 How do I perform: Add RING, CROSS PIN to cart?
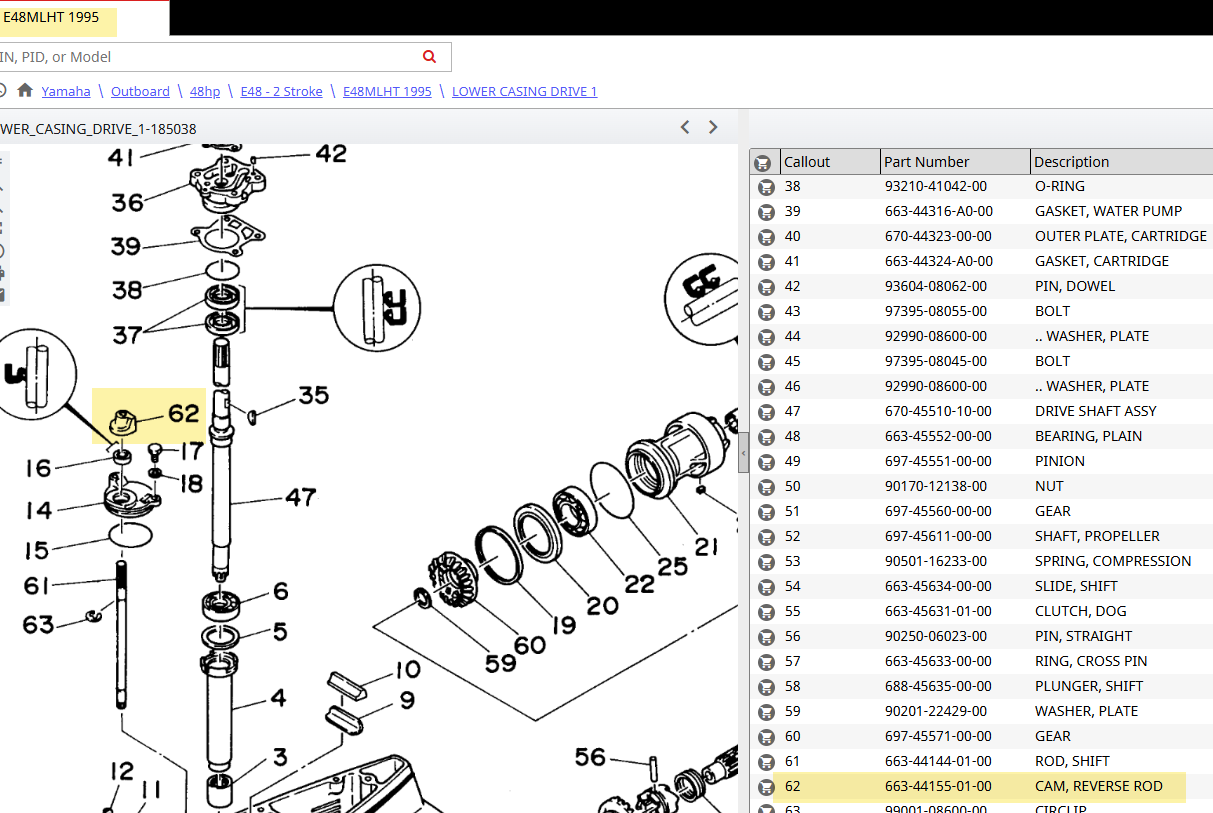click(766, 662)
